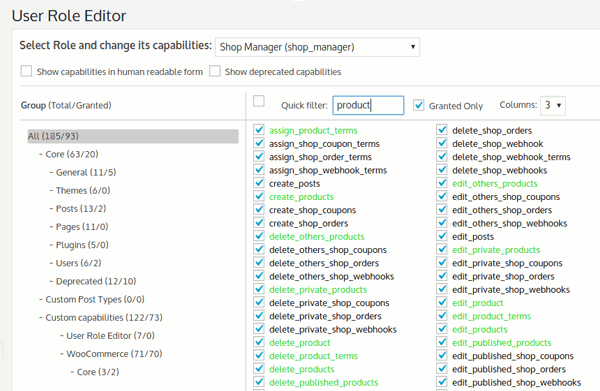Uncheck delete_others_products capability
The height and width of the screenshot is (391, 600).
(x=259, y=236)
